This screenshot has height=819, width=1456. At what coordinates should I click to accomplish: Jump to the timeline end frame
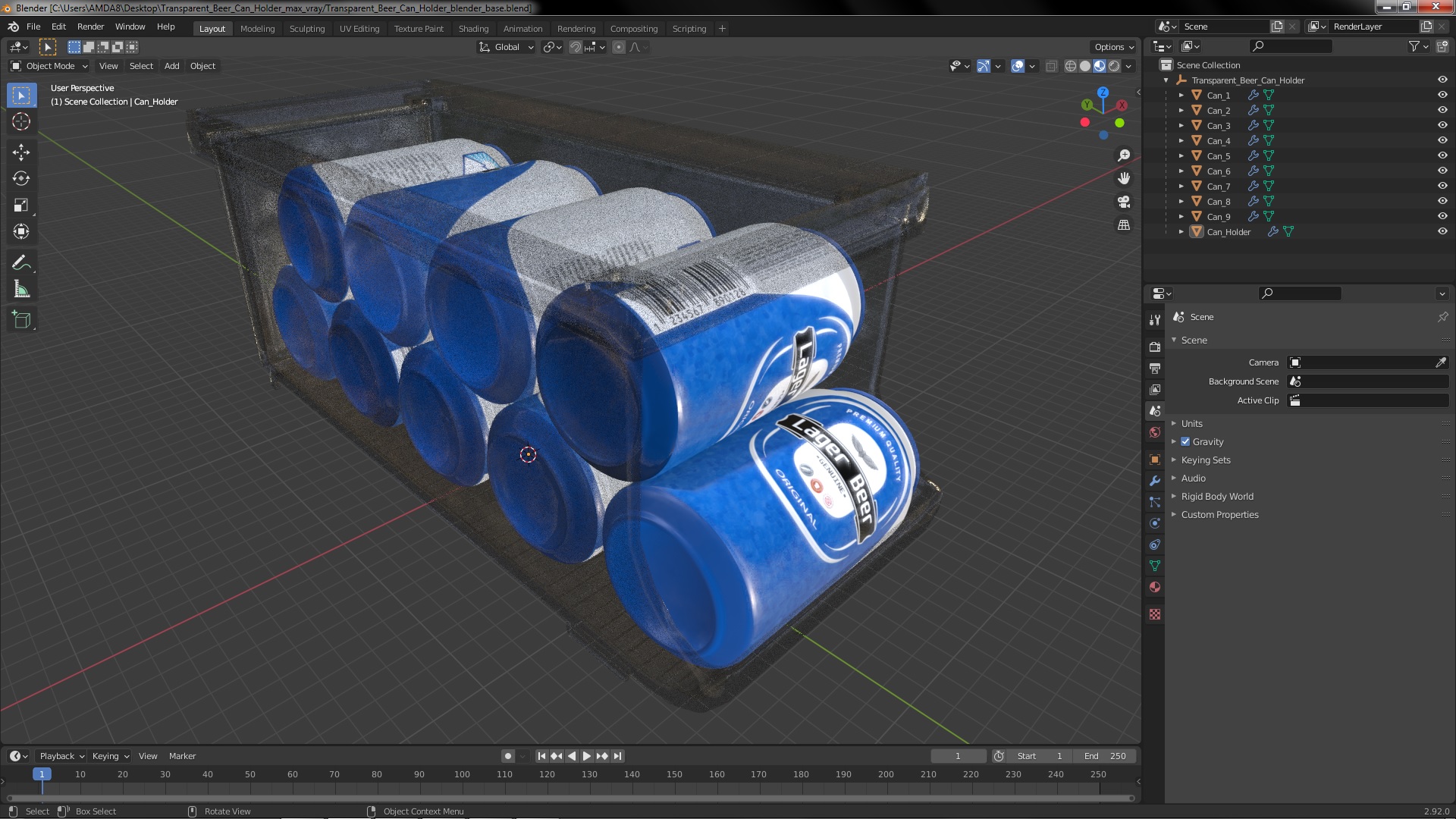(618, 756)
